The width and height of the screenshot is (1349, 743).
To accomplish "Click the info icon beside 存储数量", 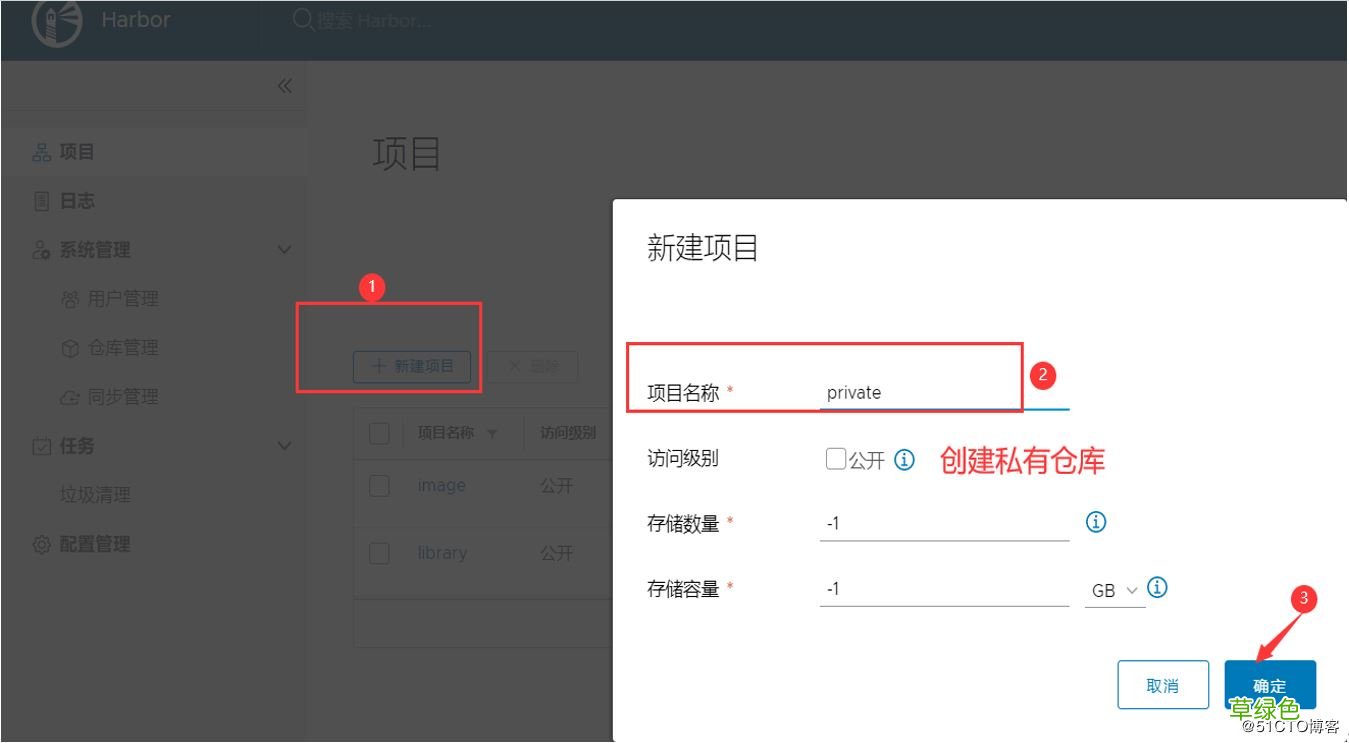I will (x=1095, y=521).
